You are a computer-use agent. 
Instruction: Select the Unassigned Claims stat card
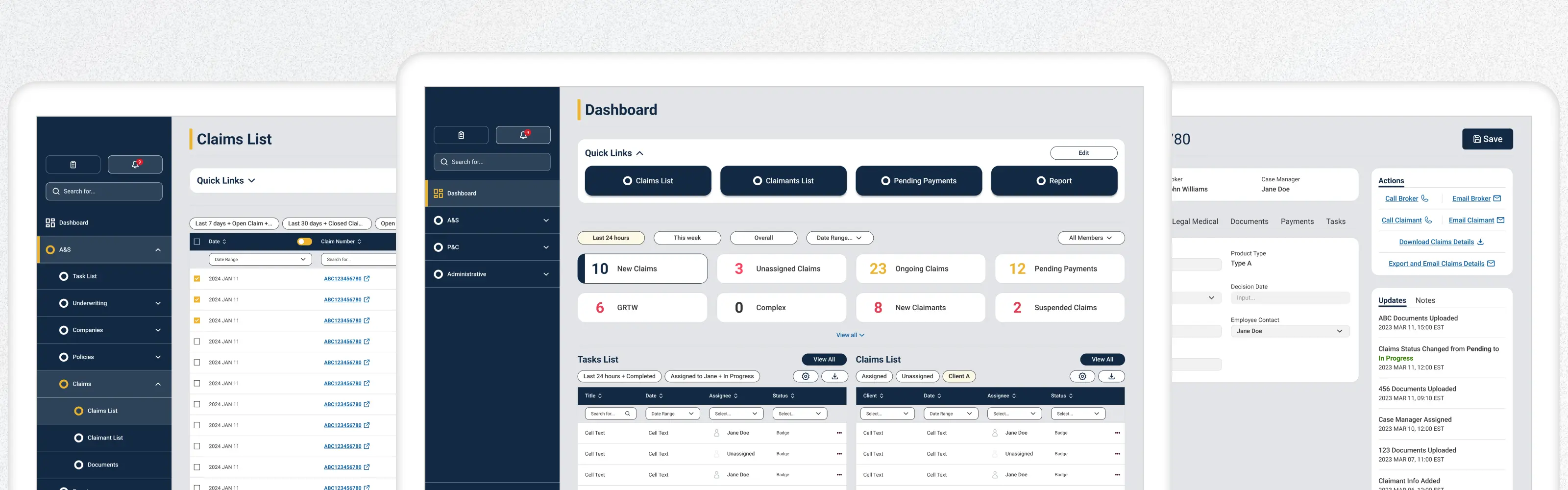coord(781,269)
